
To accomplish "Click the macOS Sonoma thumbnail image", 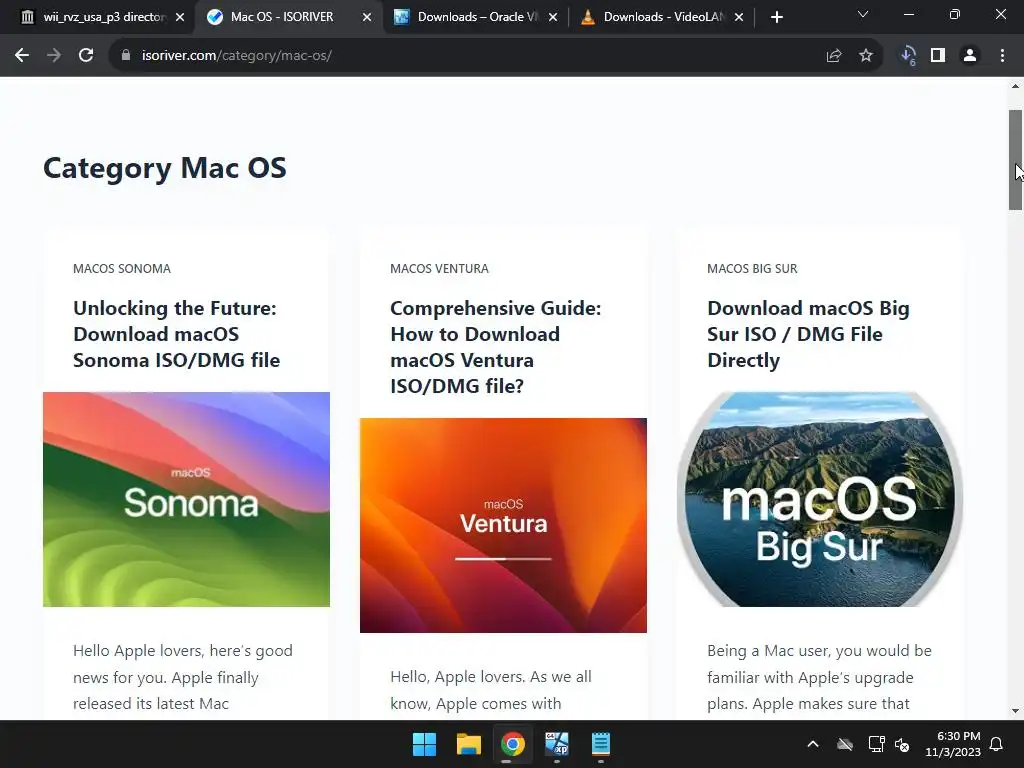I will point(186,500).
